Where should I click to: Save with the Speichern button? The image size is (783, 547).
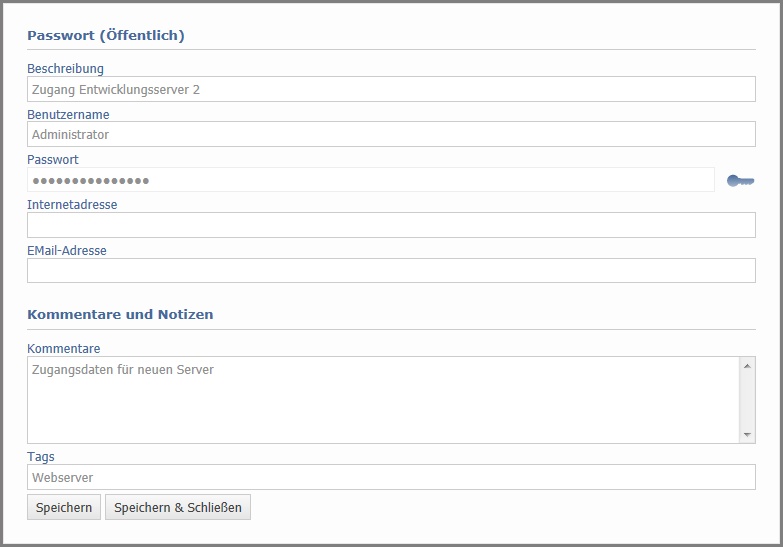tap(64, 508)
